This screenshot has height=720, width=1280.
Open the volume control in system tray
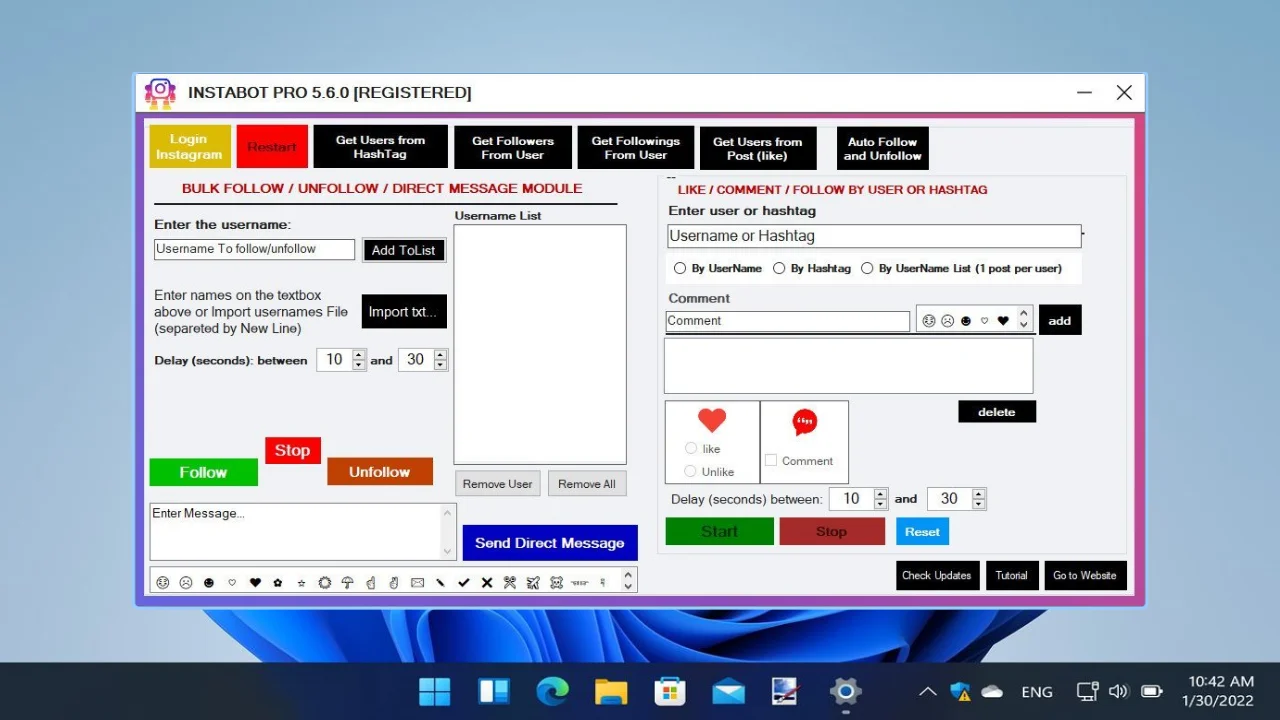click(x=1119, y=691)
